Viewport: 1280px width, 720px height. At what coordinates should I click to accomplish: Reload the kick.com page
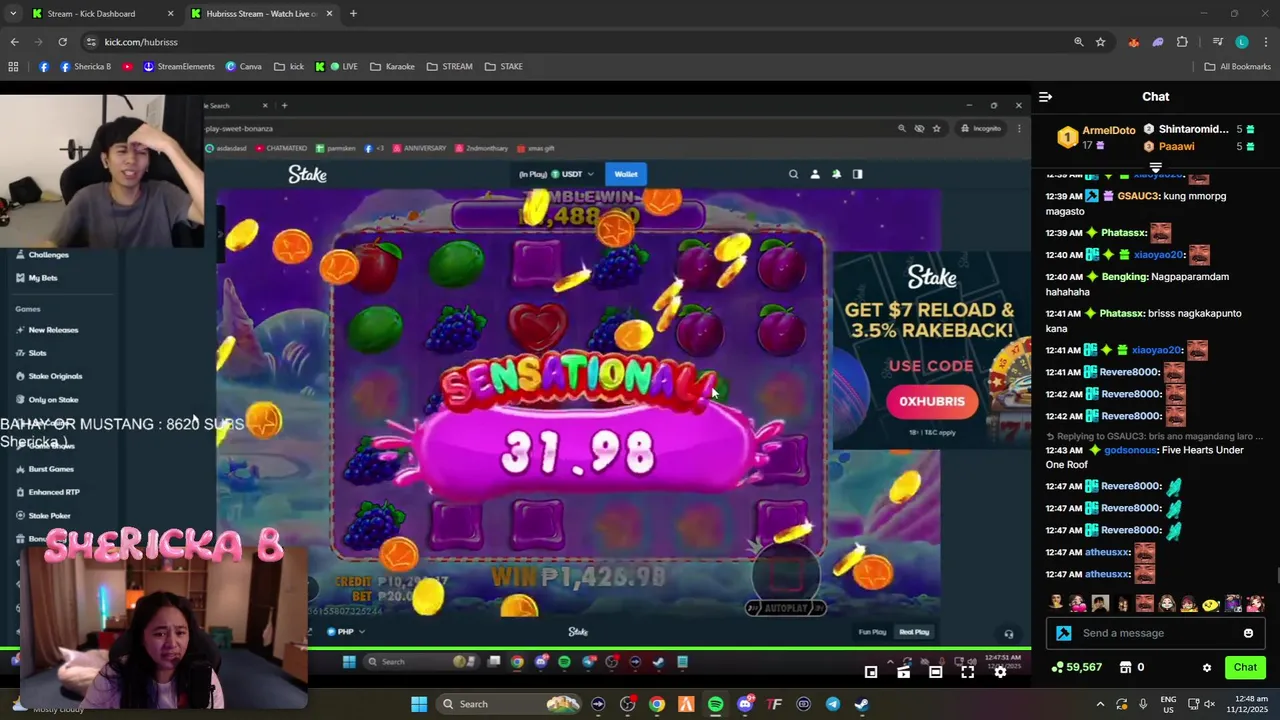click(x=62, y=42)
